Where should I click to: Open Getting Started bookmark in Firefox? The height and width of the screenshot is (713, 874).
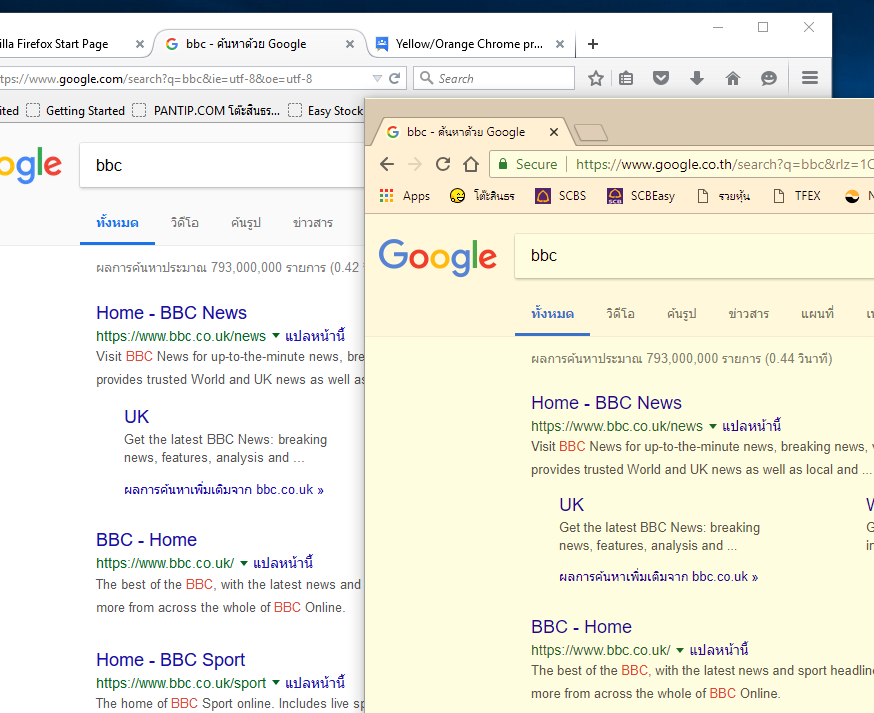tap(75, 110)
